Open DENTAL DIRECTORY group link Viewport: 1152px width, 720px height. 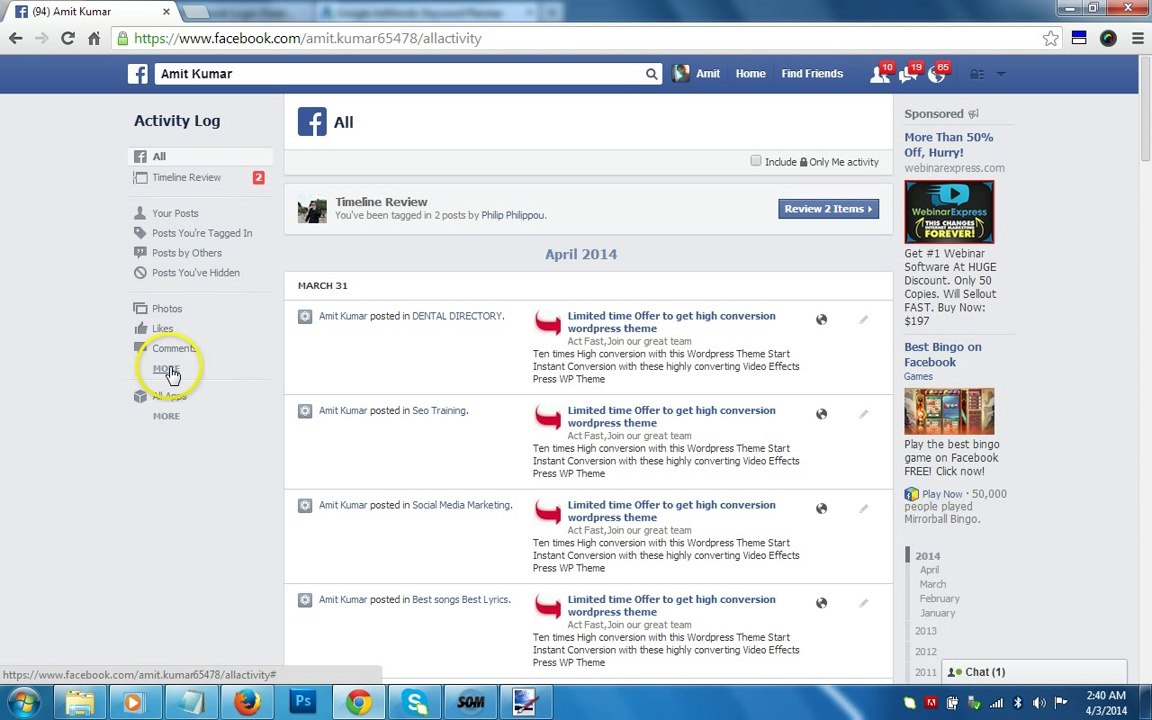tap(457, 316)
